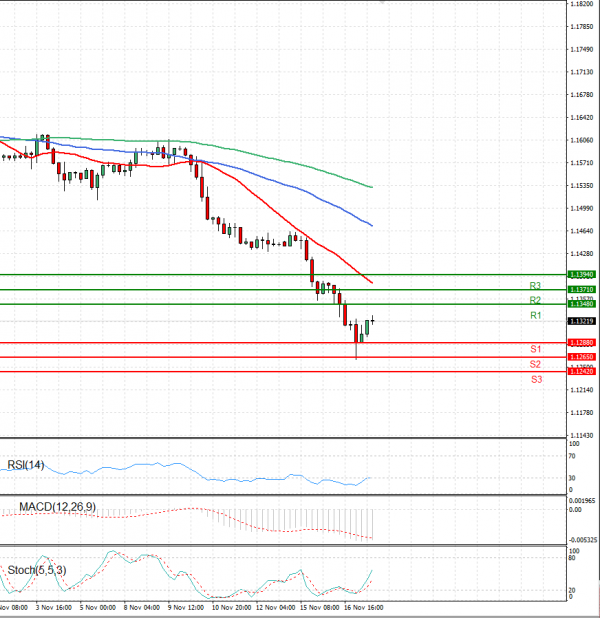
Task: Click the red 1.12420 price tag
Action: [x=582, y=372]
